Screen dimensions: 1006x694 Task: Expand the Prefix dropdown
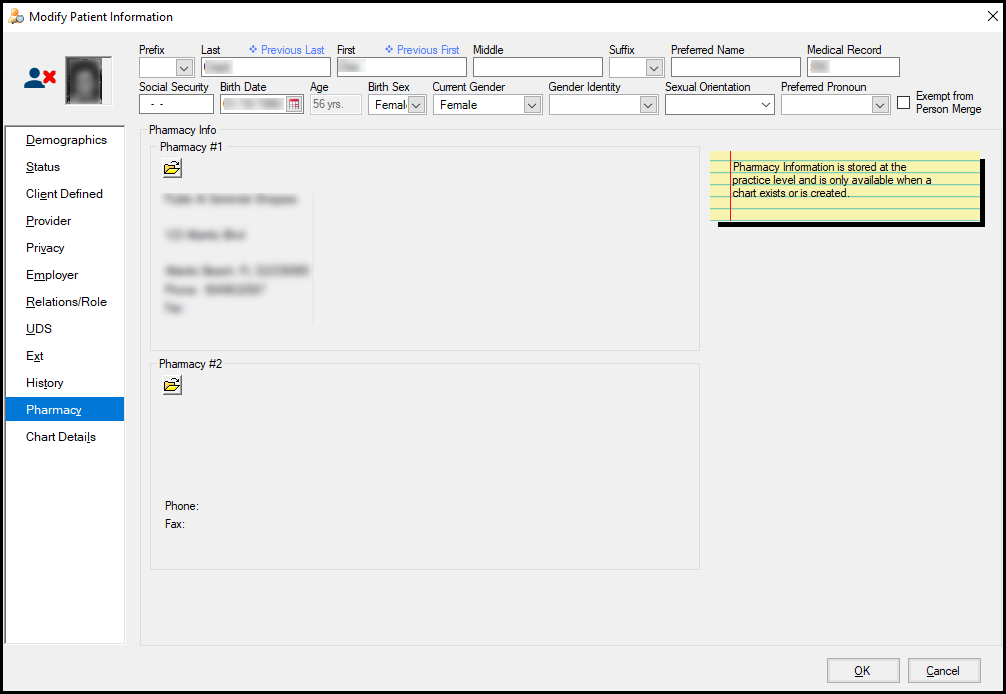(184, 68)
